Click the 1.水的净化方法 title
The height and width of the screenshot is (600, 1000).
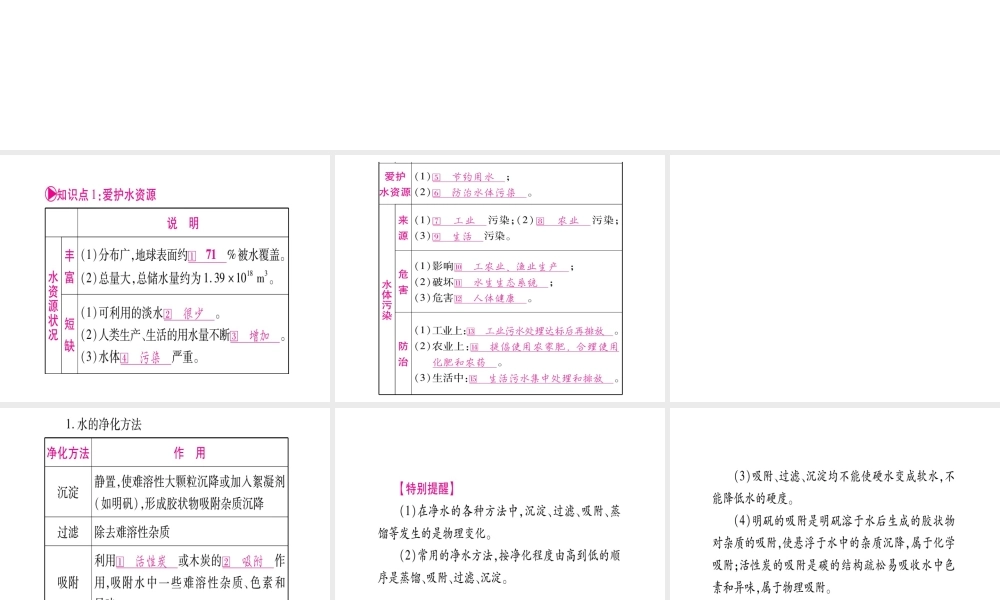tap(104, 424)
